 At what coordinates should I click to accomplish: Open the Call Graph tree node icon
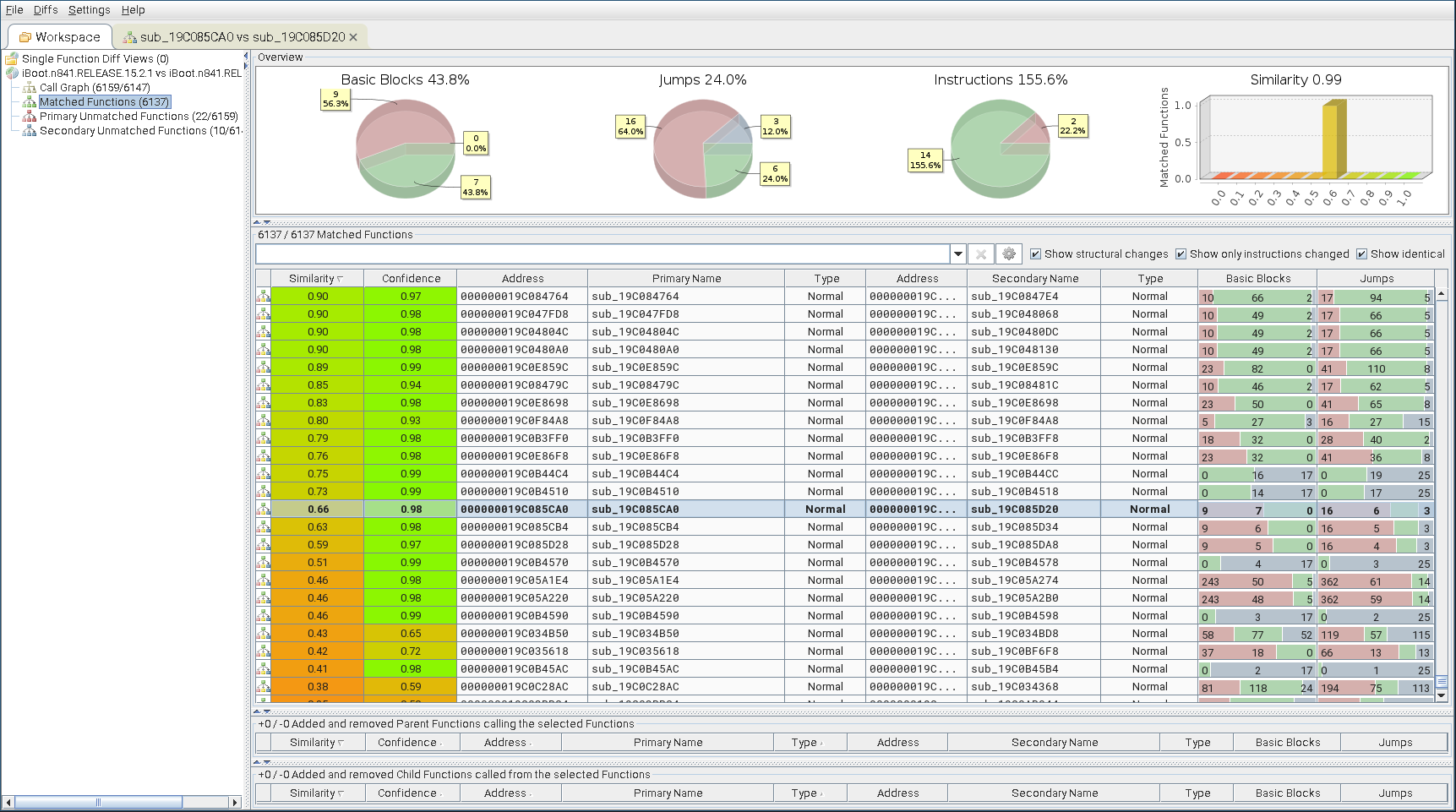coord(30,88)
